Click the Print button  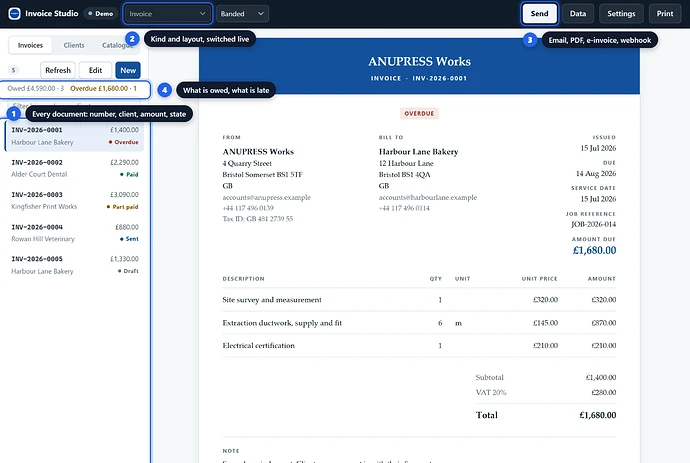[665, 14]
